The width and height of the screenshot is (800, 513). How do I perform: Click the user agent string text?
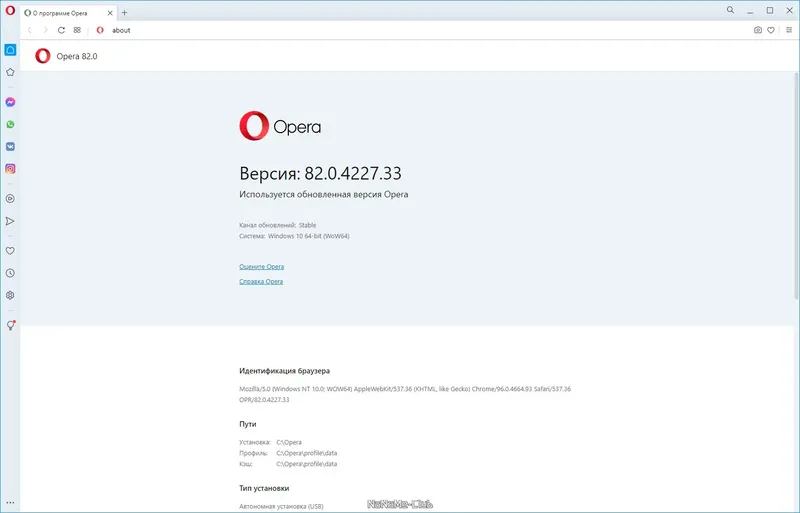click(x=405, y=394)
